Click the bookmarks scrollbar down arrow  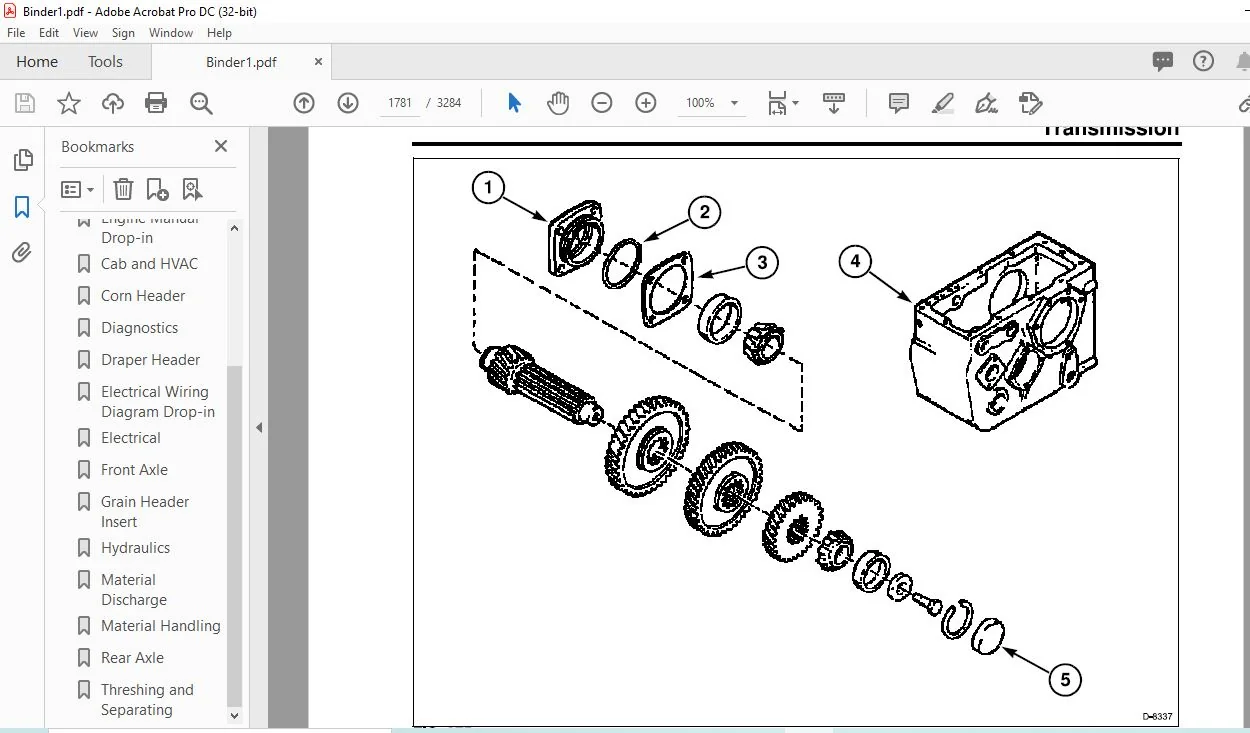point(235,715)
